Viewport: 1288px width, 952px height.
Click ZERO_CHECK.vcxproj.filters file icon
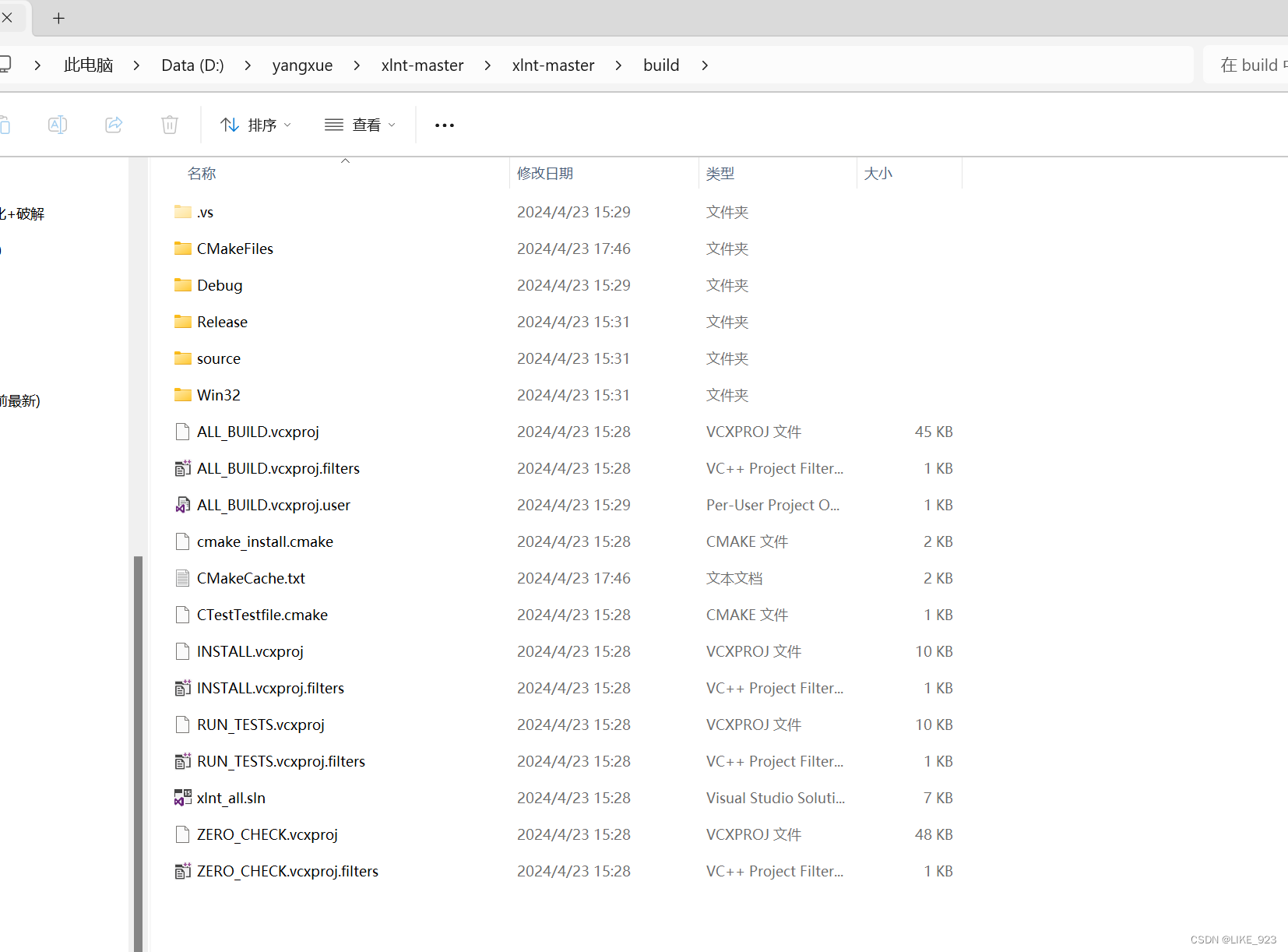coord(183,871)
